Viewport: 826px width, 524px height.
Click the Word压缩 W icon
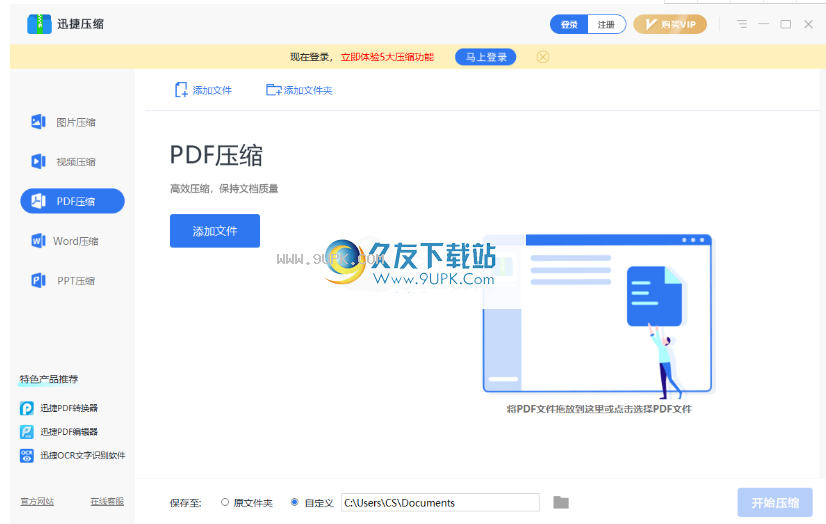(38, 241)
